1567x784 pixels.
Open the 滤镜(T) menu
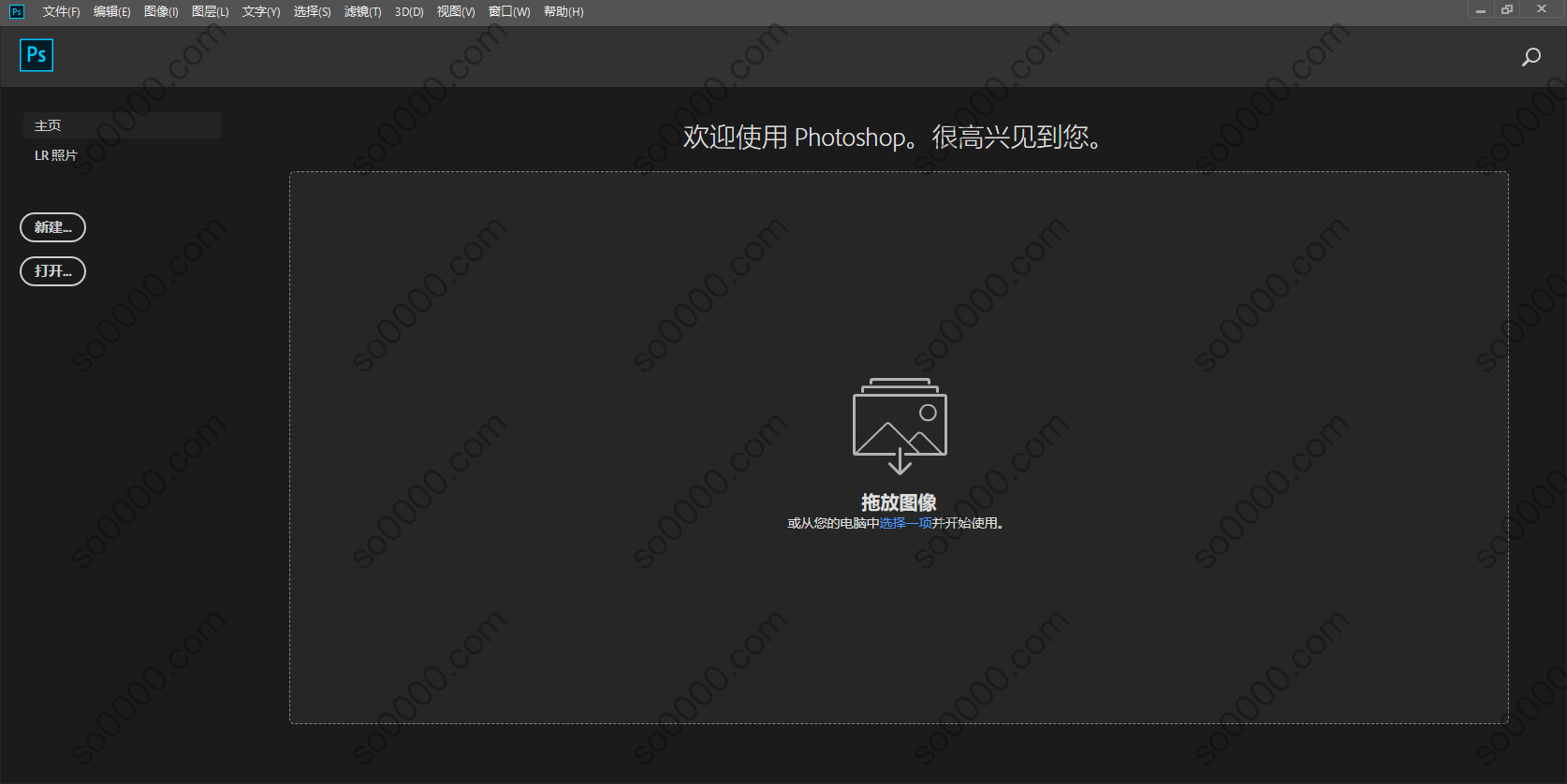pos(362,12)
